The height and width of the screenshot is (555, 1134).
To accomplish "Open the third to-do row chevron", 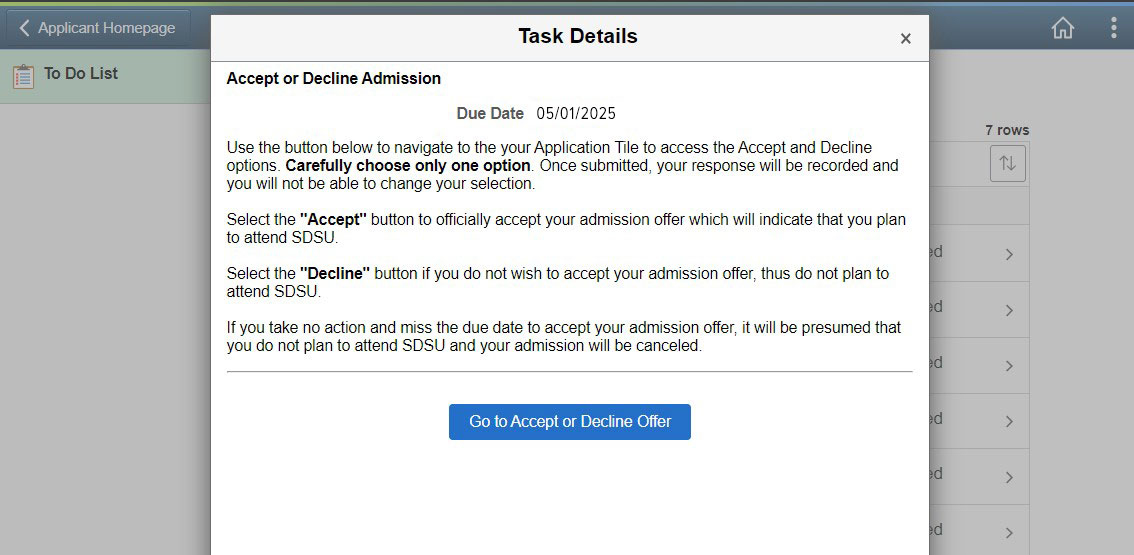I will [1009, 366].
